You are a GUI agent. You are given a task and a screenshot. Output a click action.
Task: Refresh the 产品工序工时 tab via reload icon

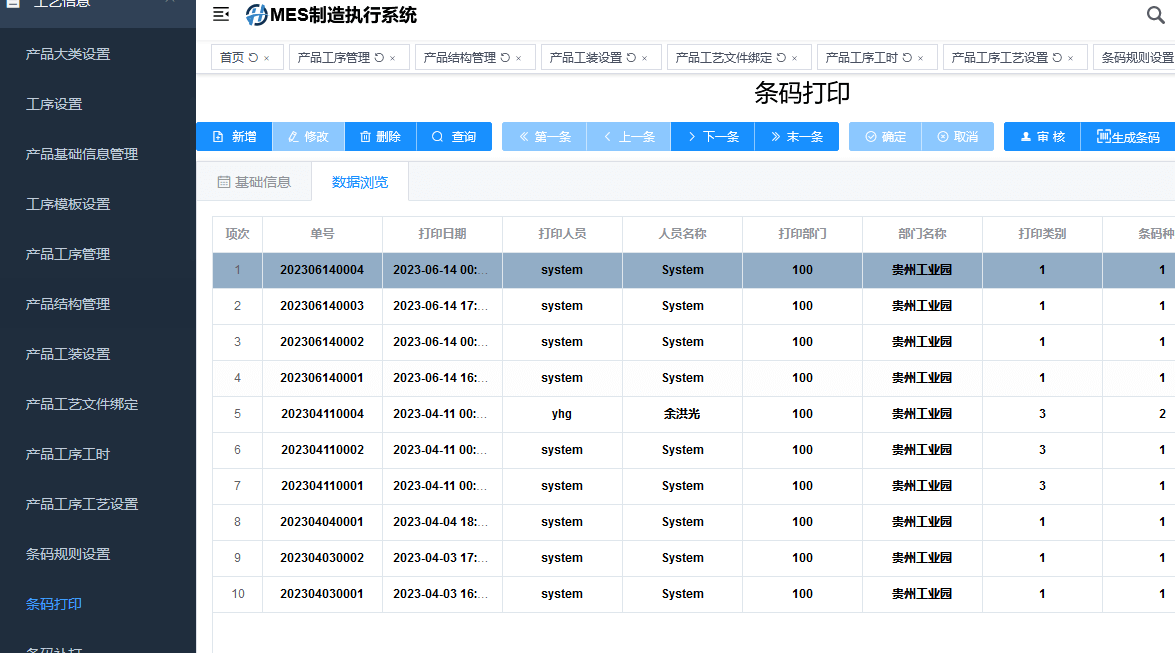pos(907,58)
